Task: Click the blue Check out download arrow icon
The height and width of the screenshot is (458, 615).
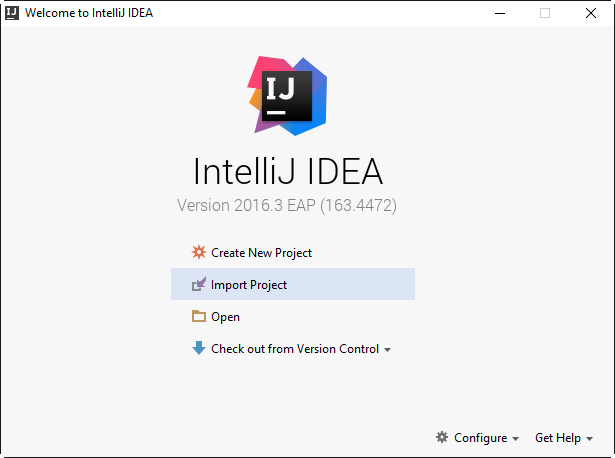Action: (198, 349)
